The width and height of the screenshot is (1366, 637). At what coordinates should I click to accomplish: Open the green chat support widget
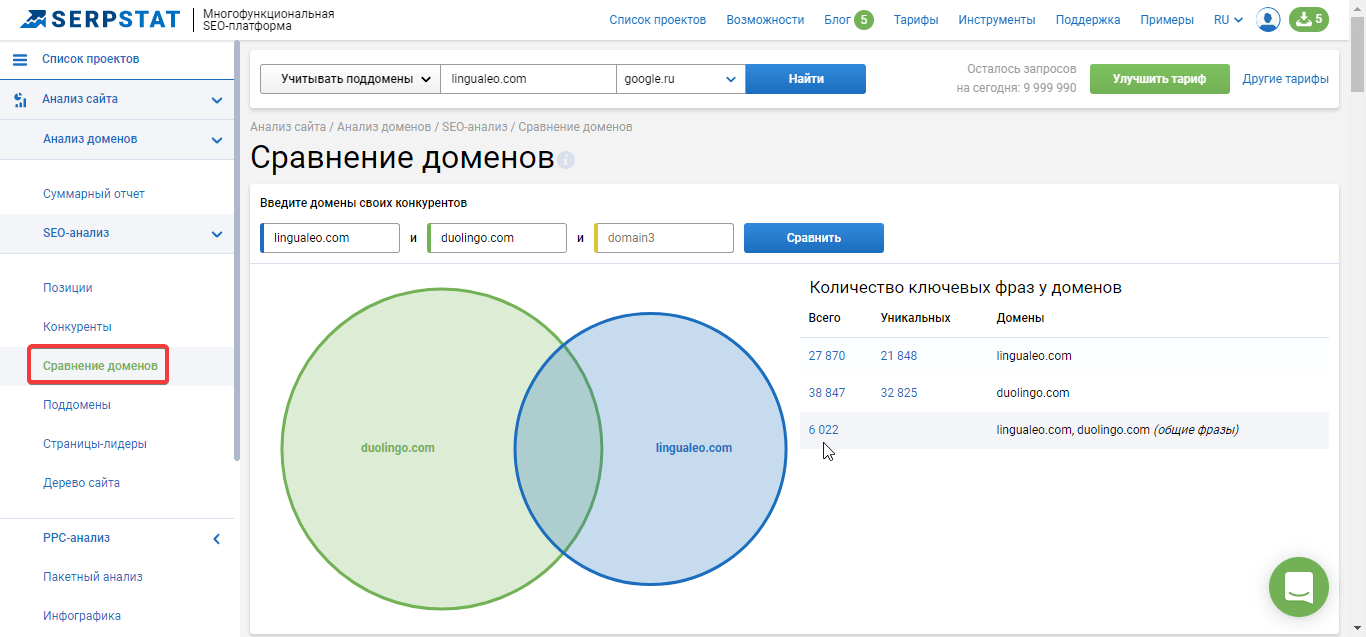(x=1298, y=587)
